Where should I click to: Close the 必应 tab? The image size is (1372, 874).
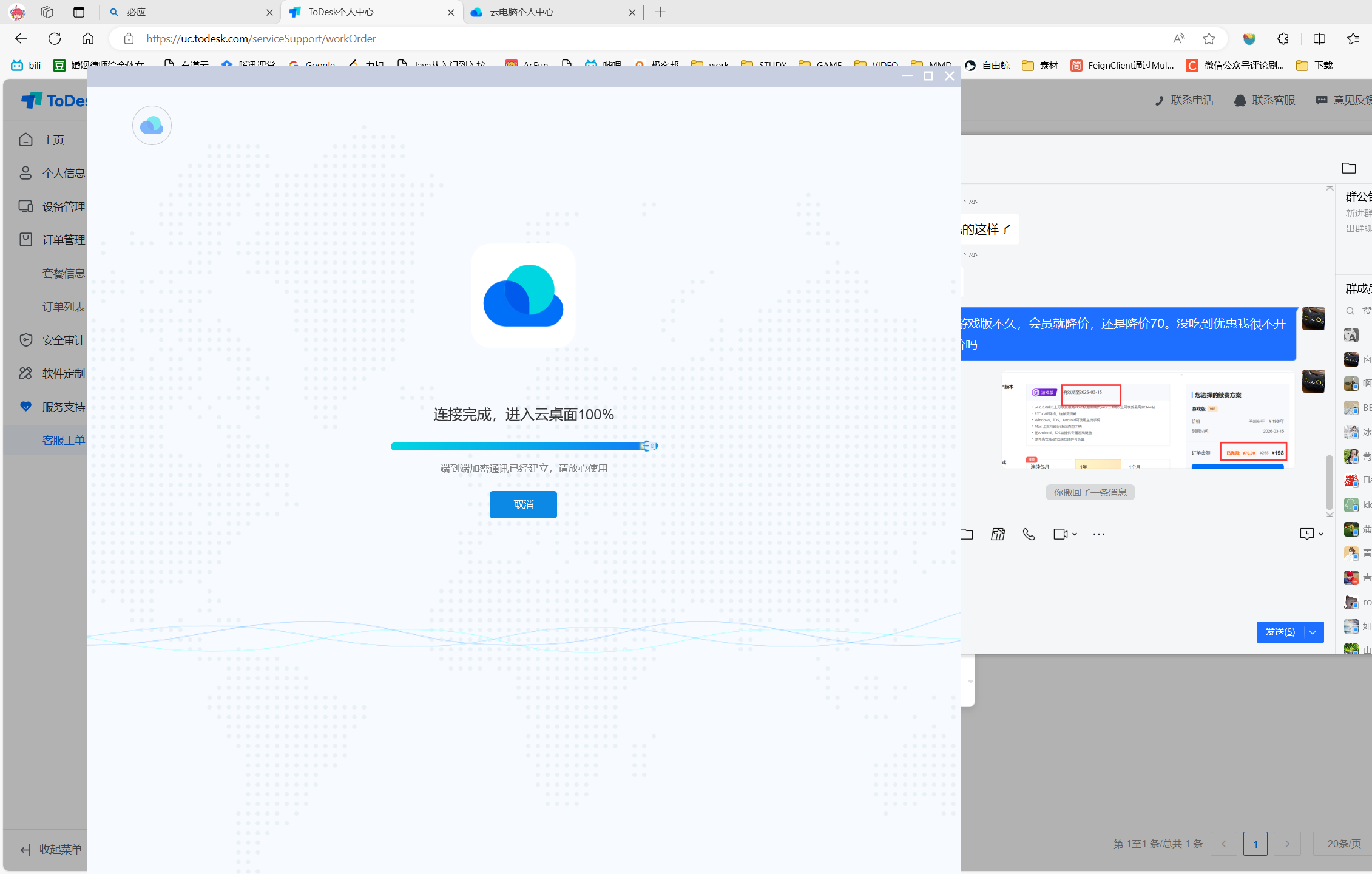point(269,12)
